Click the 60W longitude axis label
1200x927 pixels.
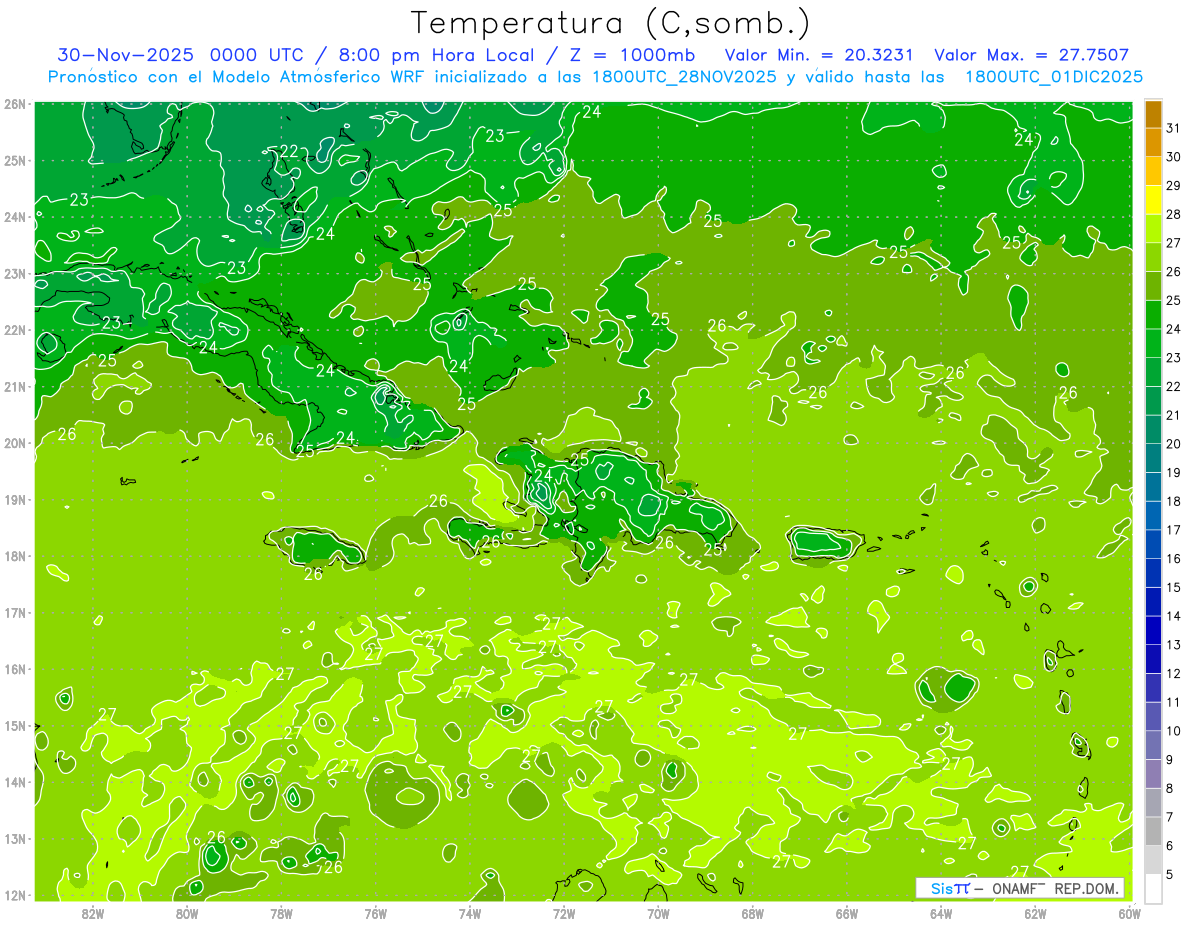1130,914
